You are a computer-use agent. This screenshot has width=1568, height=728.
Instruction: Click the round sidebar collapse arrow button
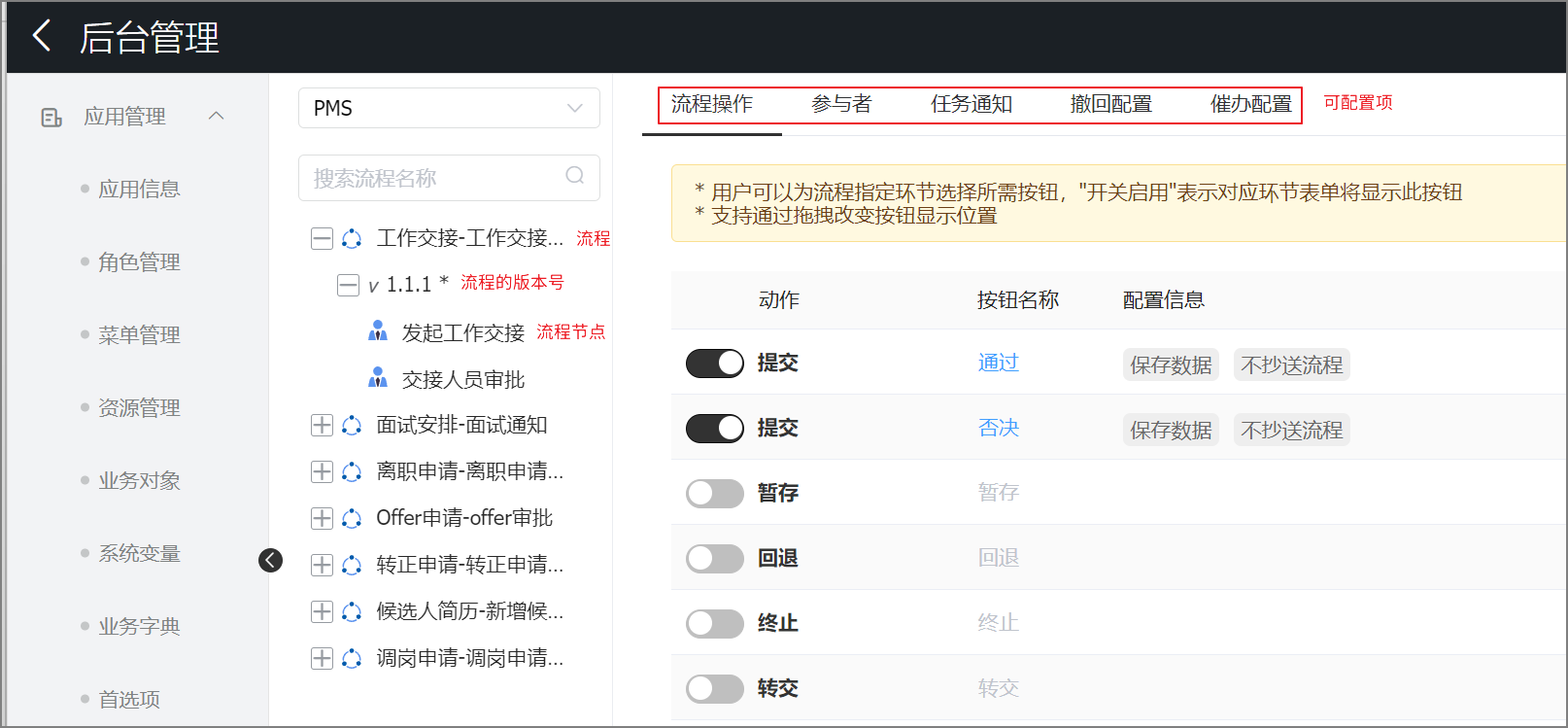(x=270, y=560)
